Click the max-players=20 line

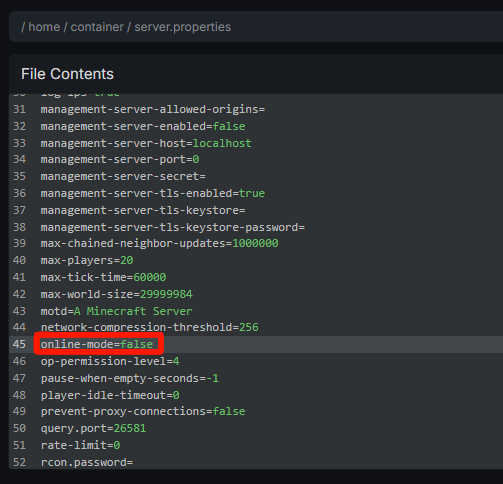87,260
